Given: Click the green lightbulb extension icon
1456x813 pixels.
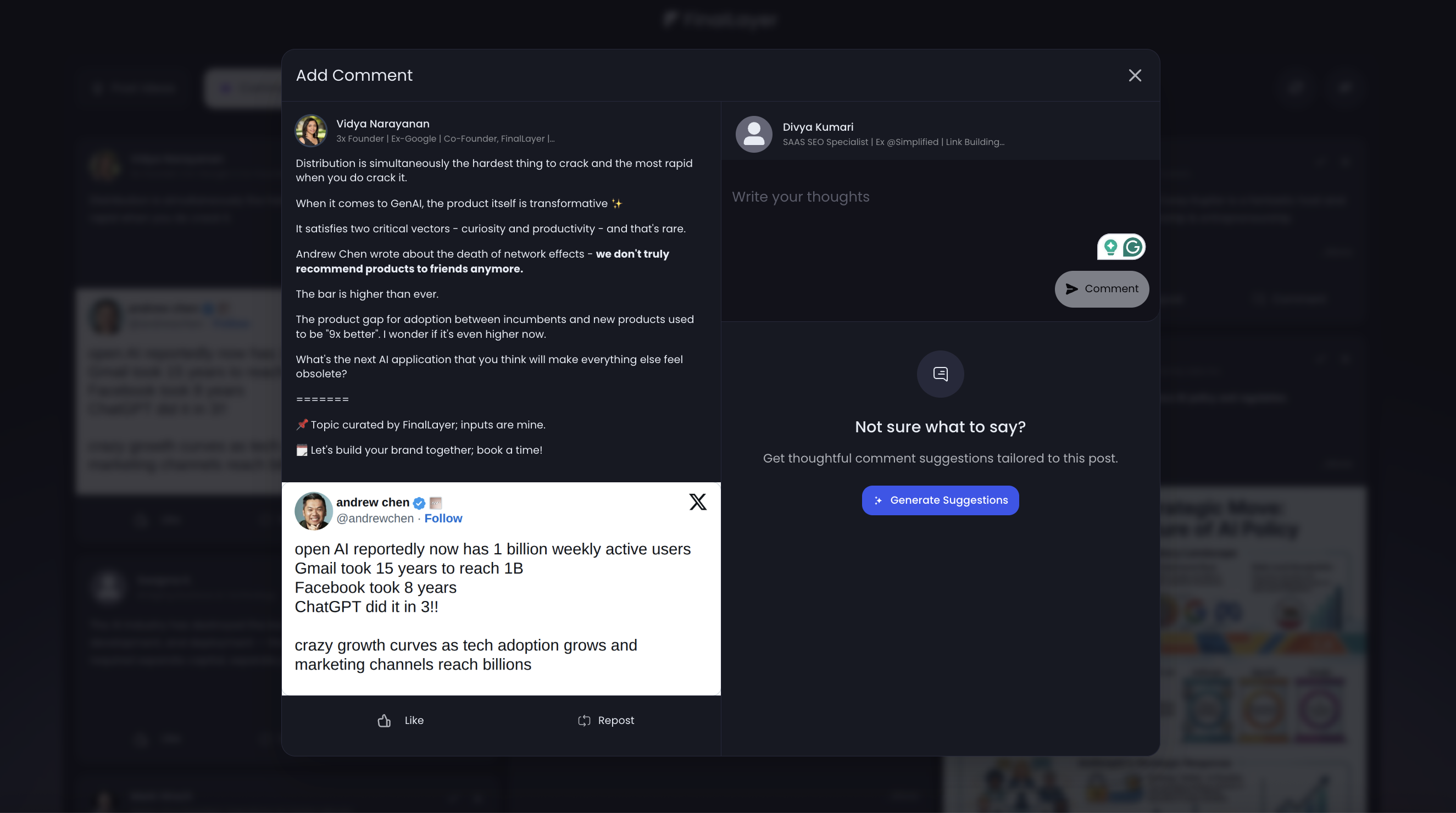Looking at the screenshot, I should (x=1110, y=247).
